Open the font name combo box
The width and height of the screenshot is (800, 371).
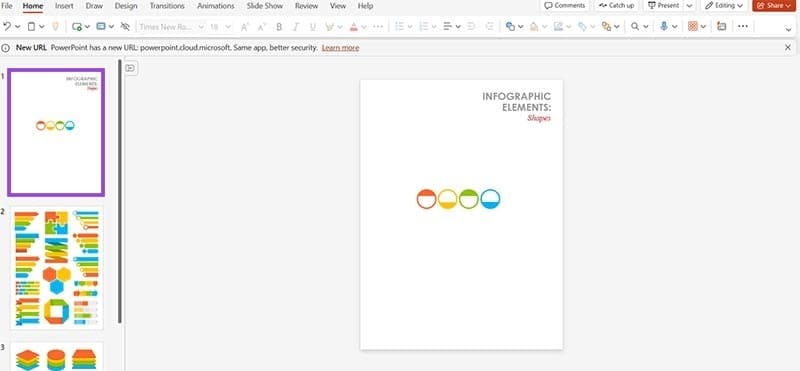[171, 27]
